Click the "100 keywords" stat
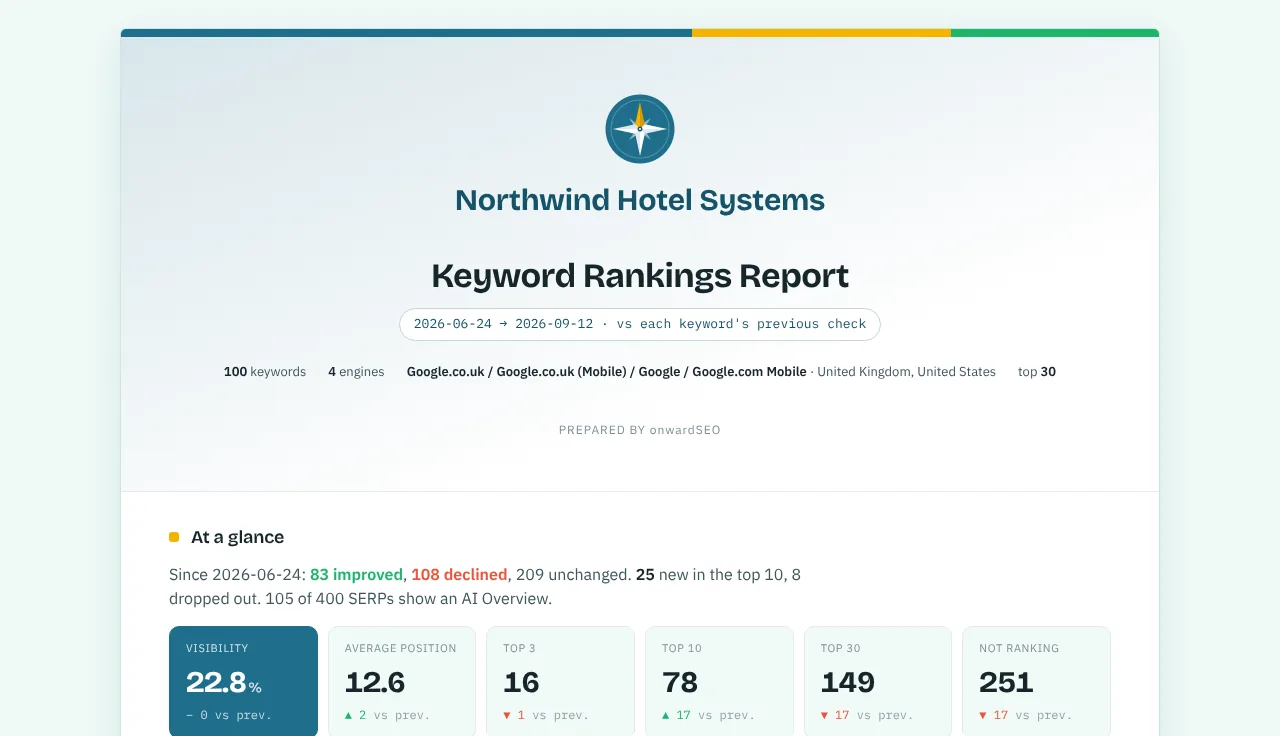 [265, 372]
